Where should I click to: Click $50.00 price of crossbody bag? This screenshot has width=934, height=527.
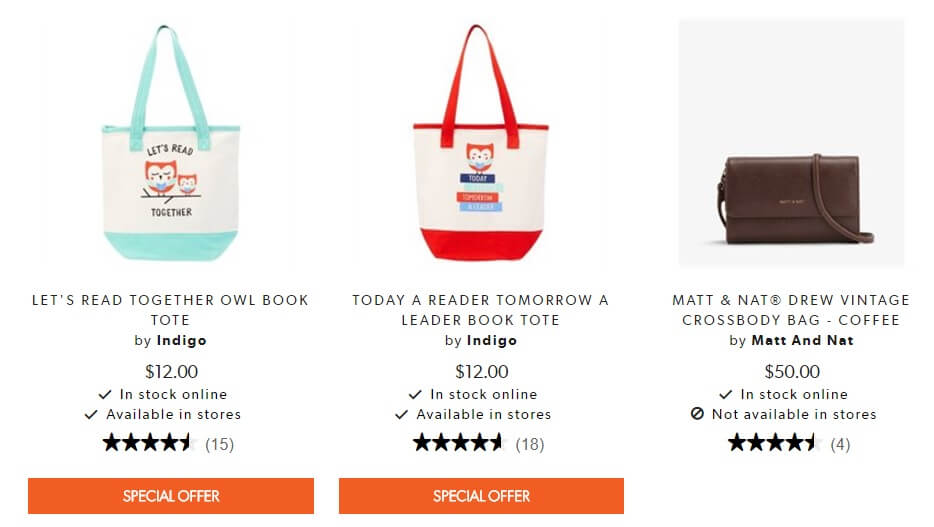792,372
